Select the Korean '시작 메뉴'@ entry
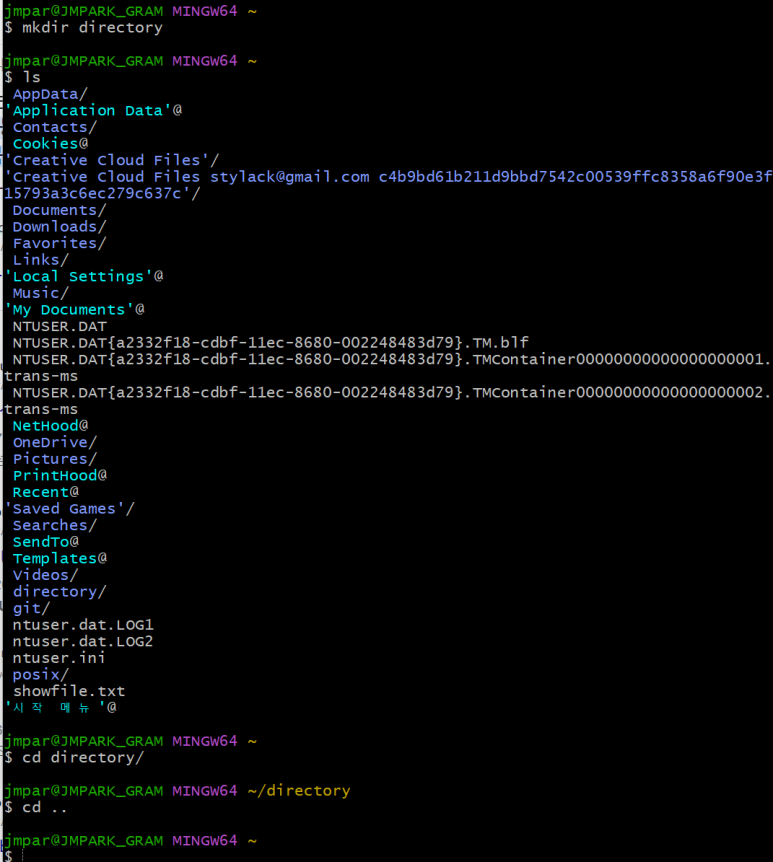Screen dimensions: 773x862 pyautogui.click(x=60, y=707)
